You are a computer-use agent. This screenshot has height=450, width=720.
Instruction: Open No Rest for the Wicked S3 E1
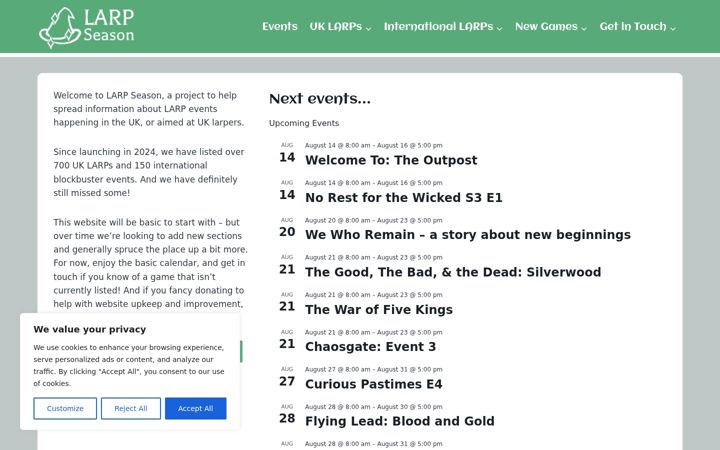(404, 197)
